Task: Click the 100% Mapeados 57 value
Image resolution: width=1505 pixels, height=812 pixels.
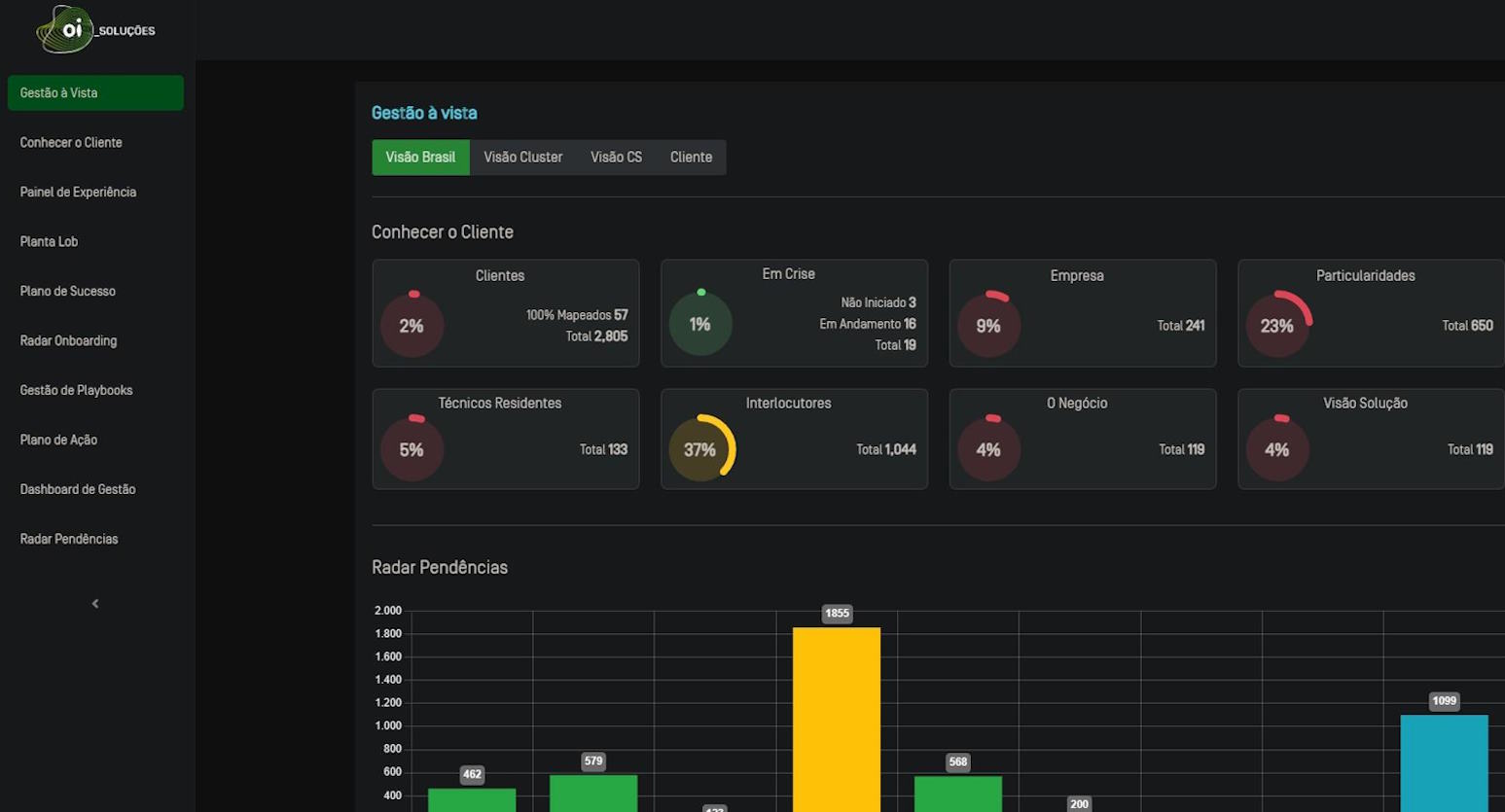Action: point(577,315)
